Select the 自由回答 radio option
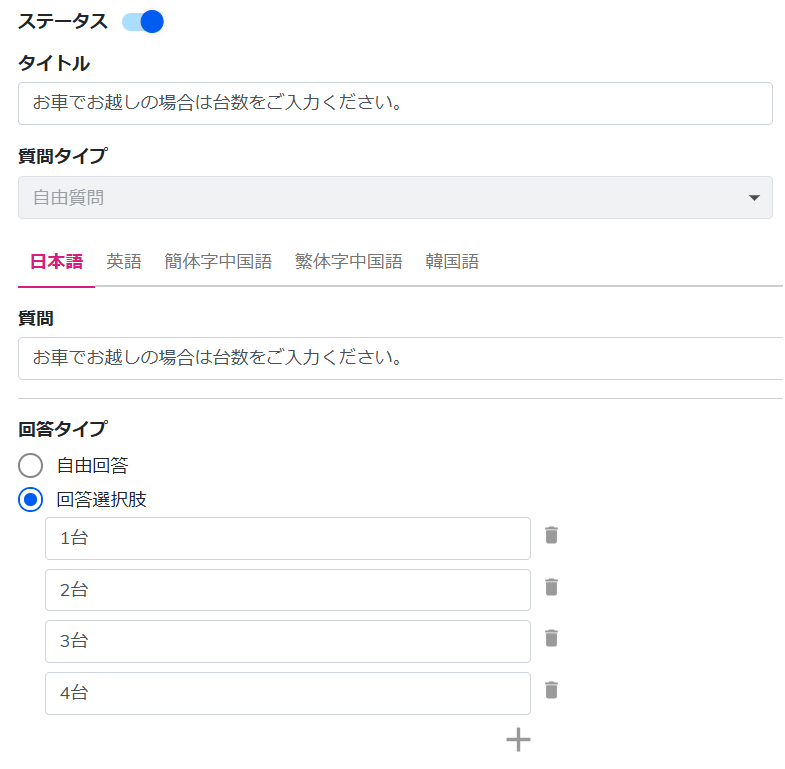Screen dimensions: 785x769 pyautogui.click(x=31, y=466)
